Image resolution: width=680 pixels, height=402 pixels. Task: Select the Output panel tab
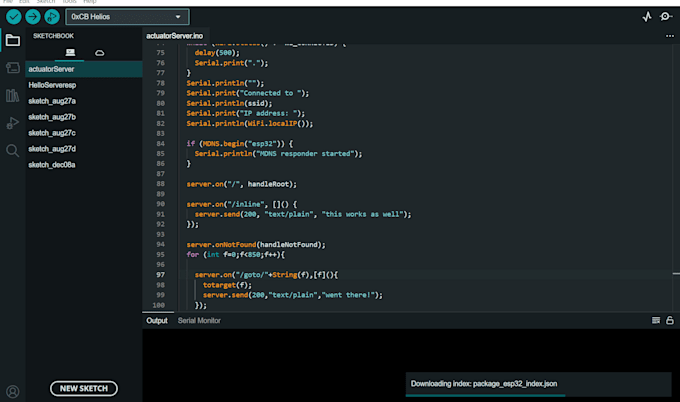coord(157,321)
